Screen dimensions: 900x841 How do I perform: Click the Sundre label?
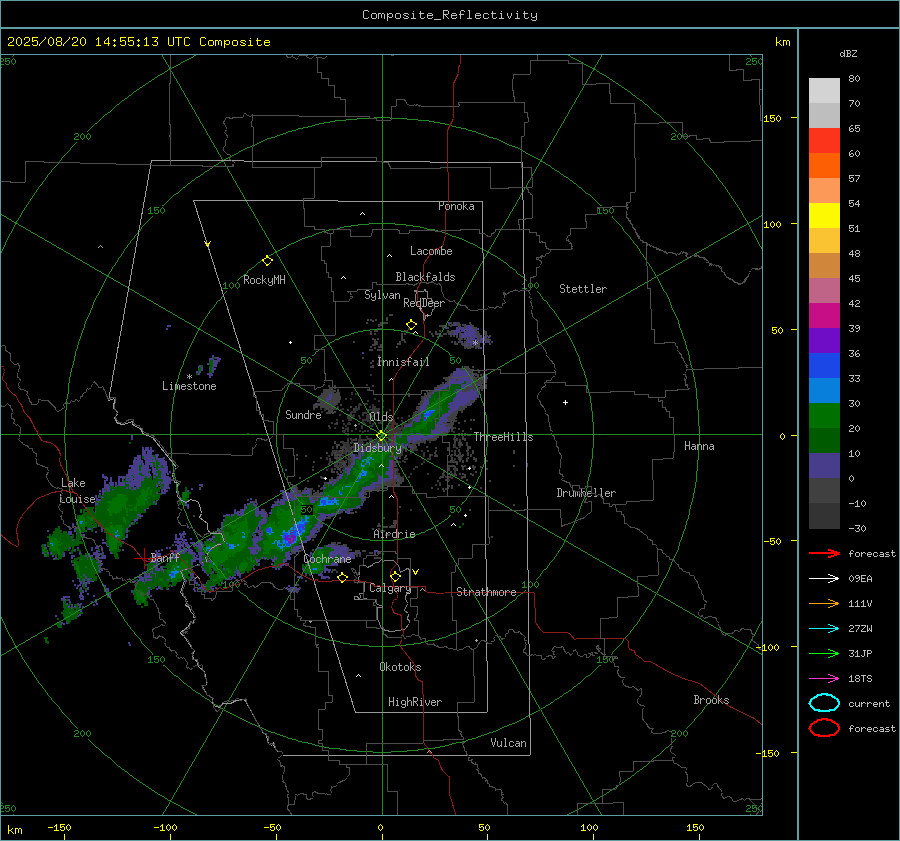coord(303,414)
